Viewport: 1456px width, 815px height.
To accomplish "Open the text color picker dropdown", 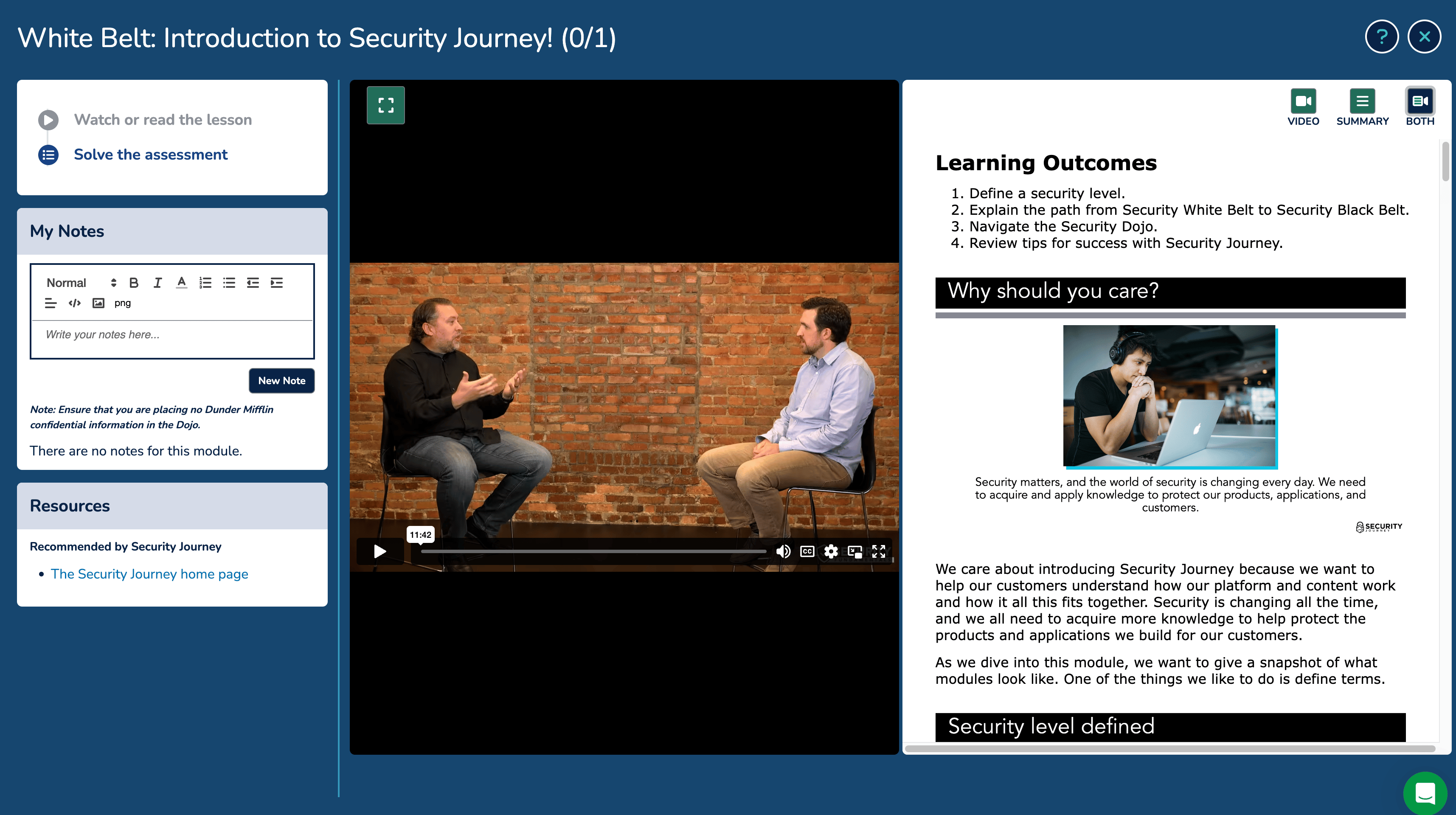I will pos(181,283).
